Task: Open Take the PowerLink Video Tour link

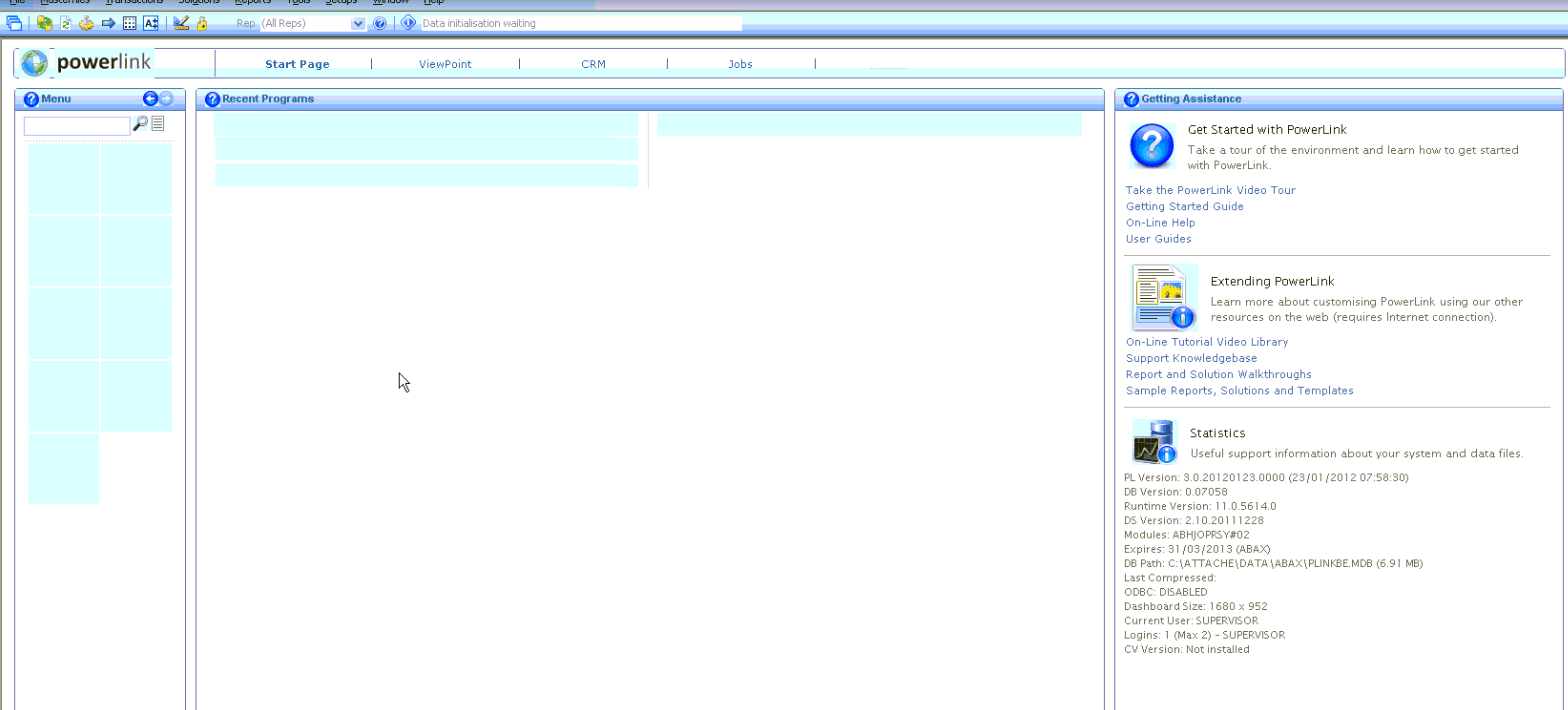Action: coord(1211,190)
